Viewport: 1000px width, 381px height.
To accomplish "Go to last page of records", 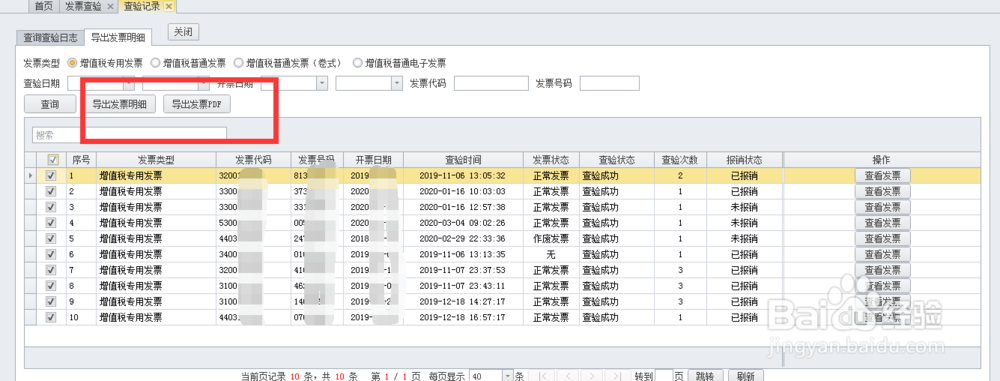I will pos(617,376).
